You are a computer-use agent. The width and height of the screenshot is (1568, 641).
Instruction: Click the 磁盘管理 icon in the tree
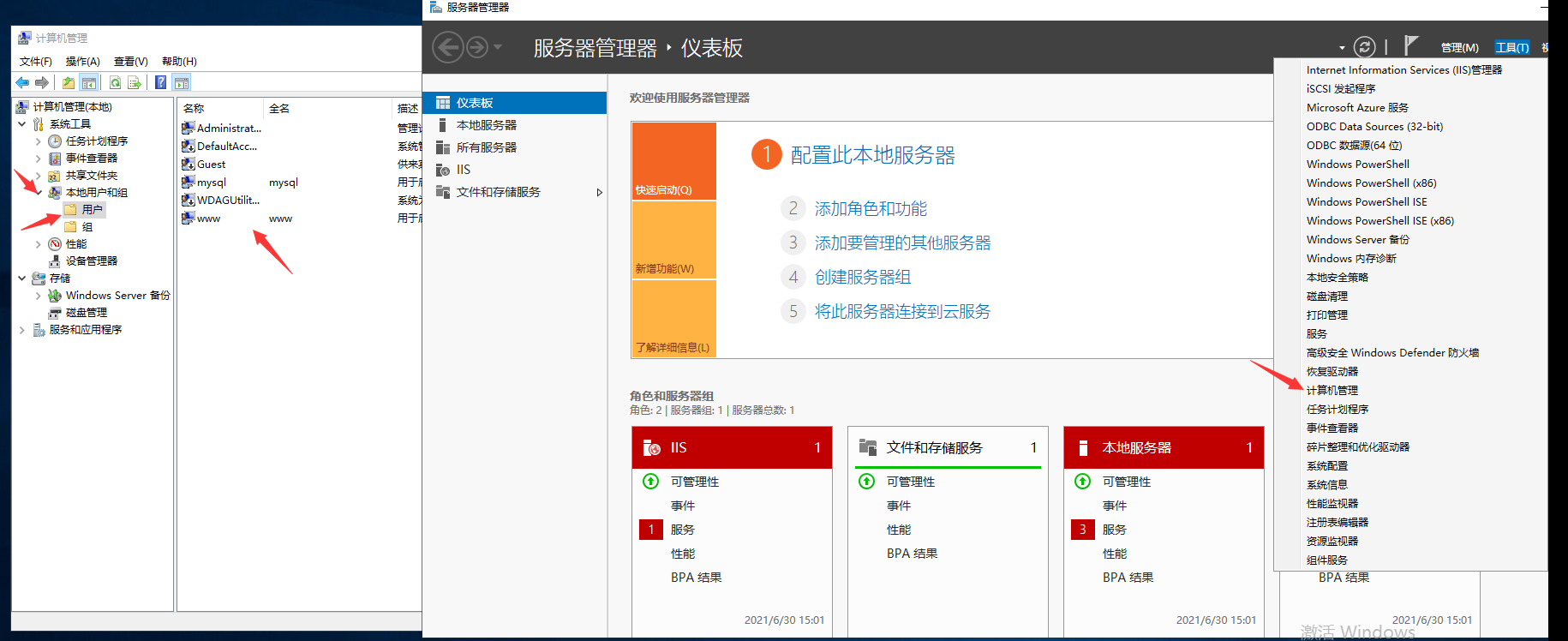55,313
